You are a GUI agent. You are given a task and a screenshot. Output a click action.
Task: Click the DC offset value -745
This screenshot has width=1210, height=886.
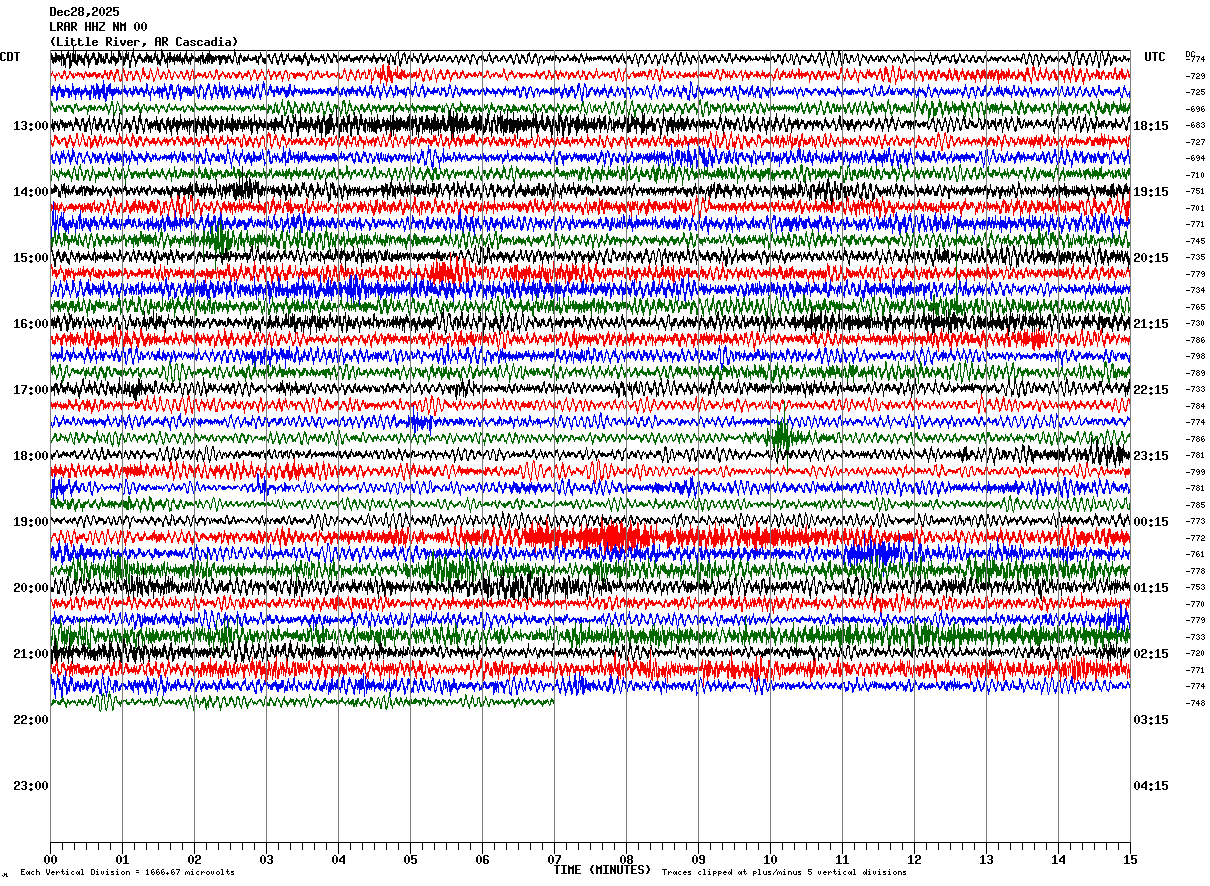[x=1195, y=241]
